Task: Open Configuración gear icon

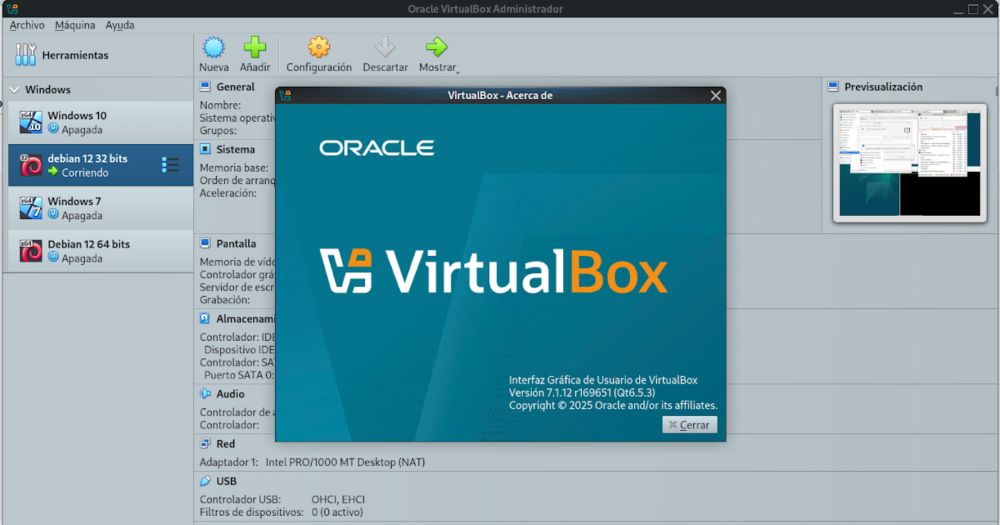Action: pos(318,47)
